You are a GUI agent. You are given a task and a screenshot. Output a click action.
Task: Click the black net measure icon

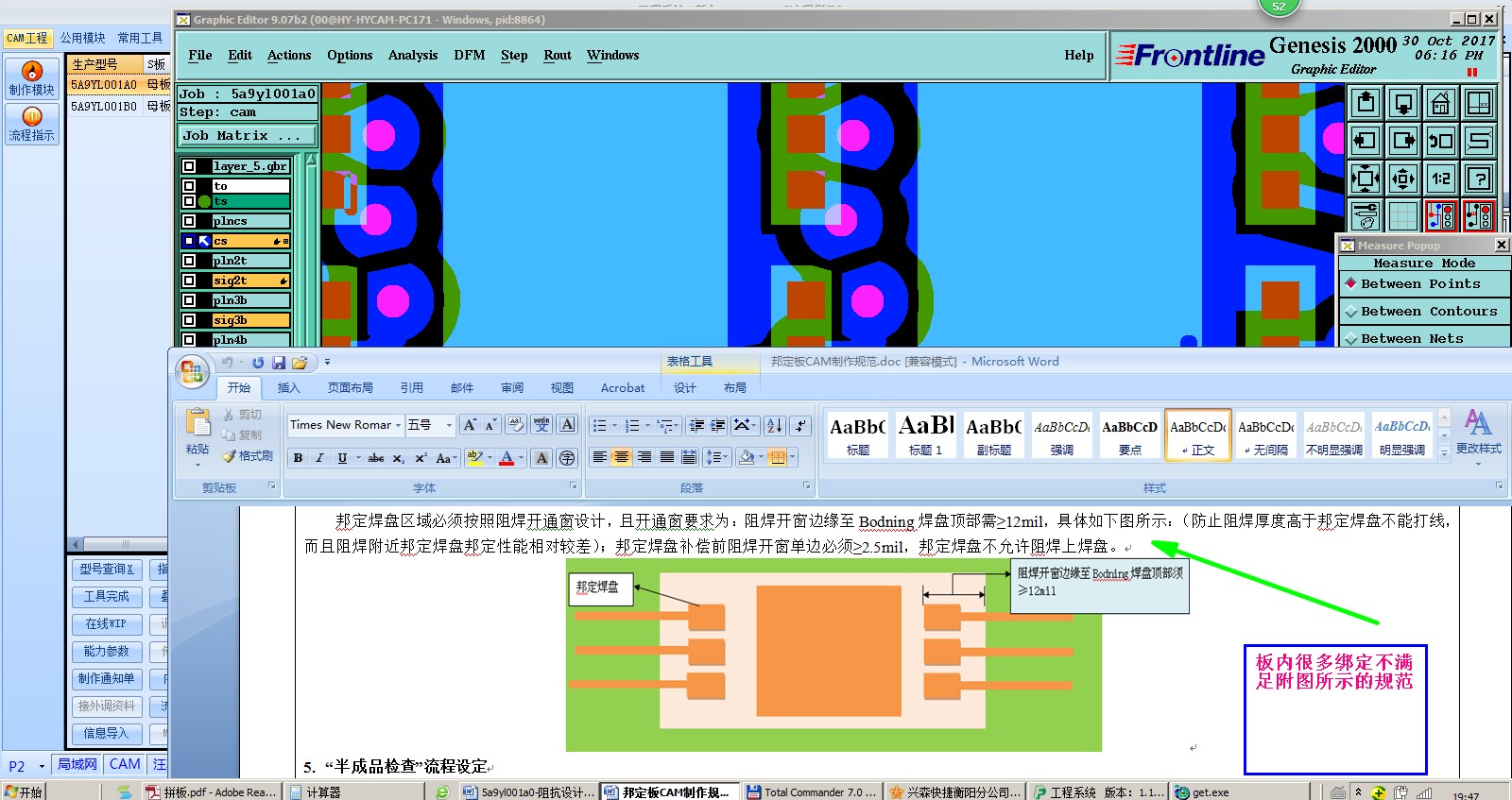pos(1479,216)
